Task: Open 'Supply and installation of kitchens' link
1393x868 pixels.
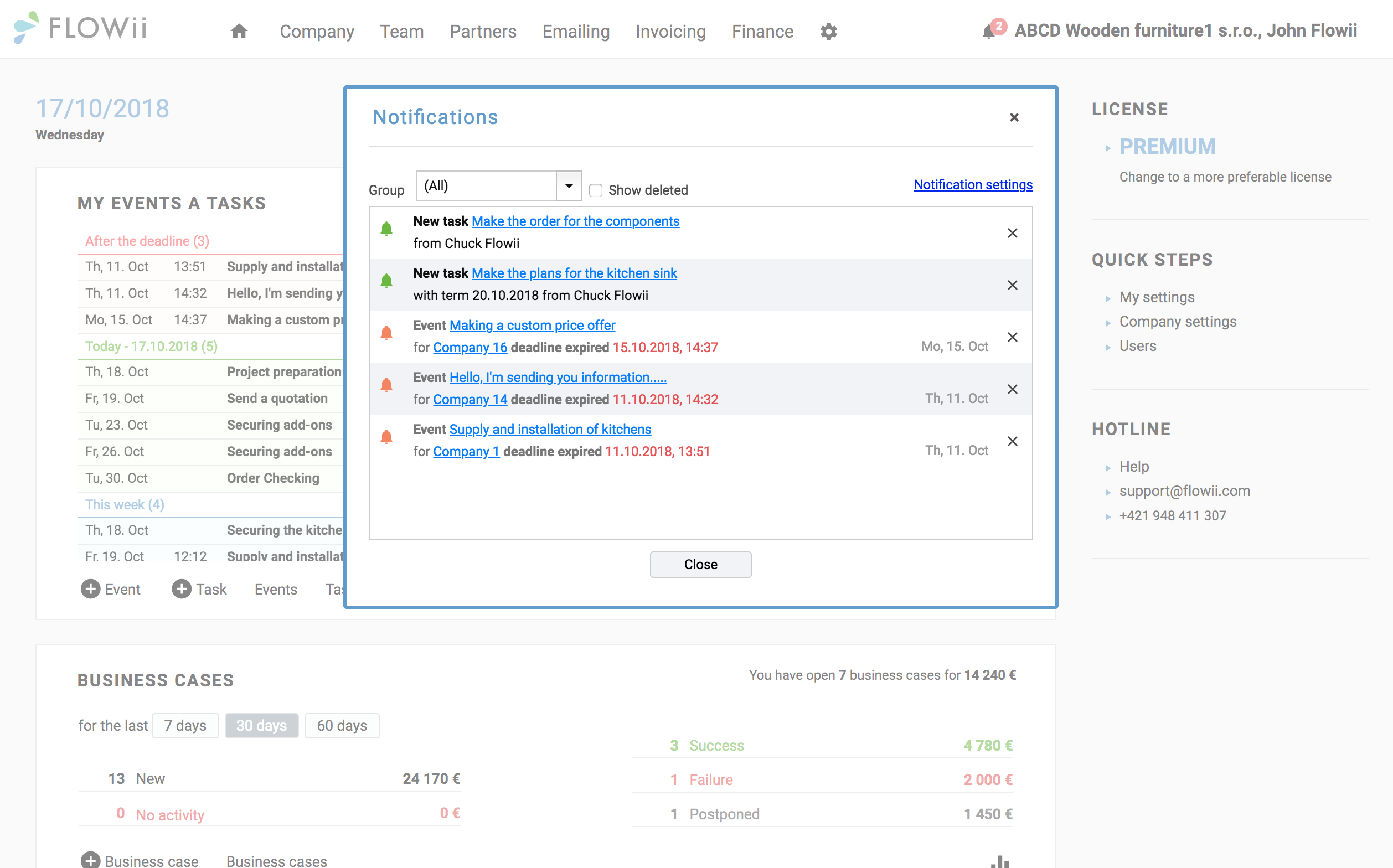Action: pyautogui.click(x=550, y=430)
